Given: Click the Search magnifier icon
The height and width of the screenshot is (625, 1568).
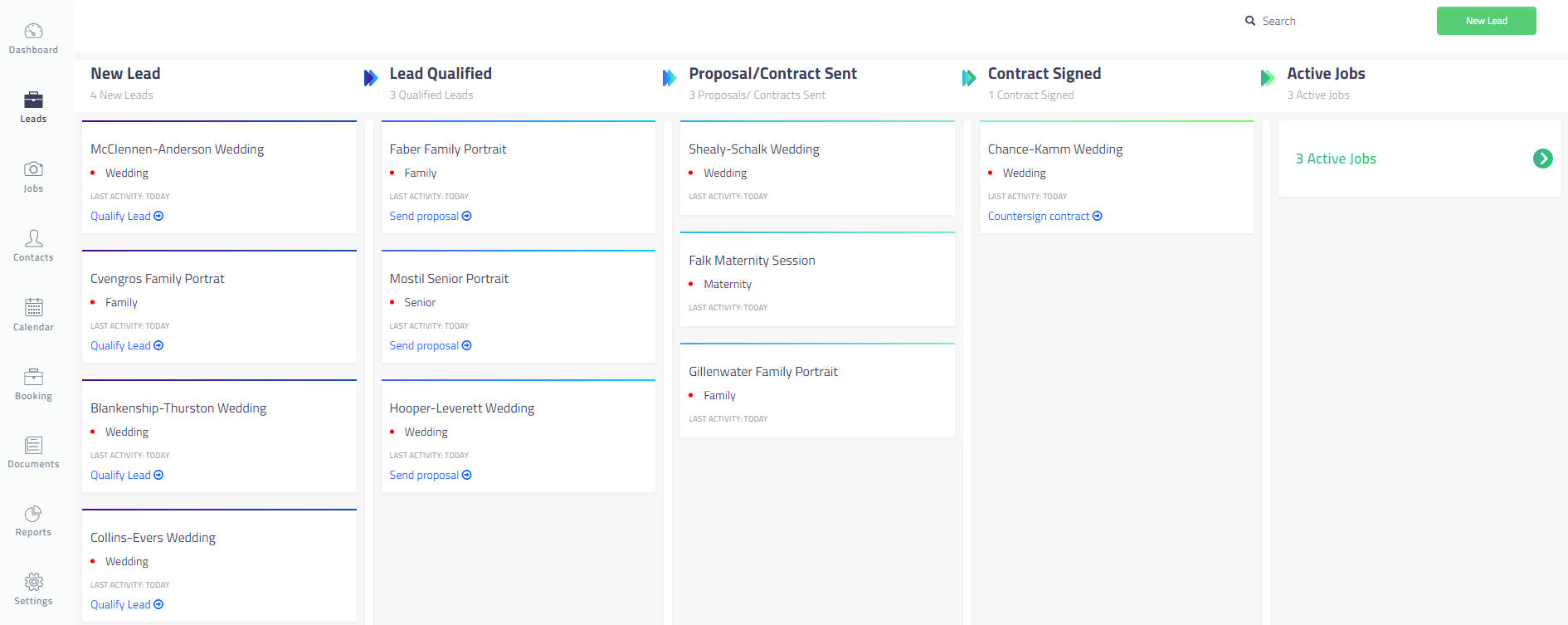Looking at the screenshot, I should pos(1249,20).
